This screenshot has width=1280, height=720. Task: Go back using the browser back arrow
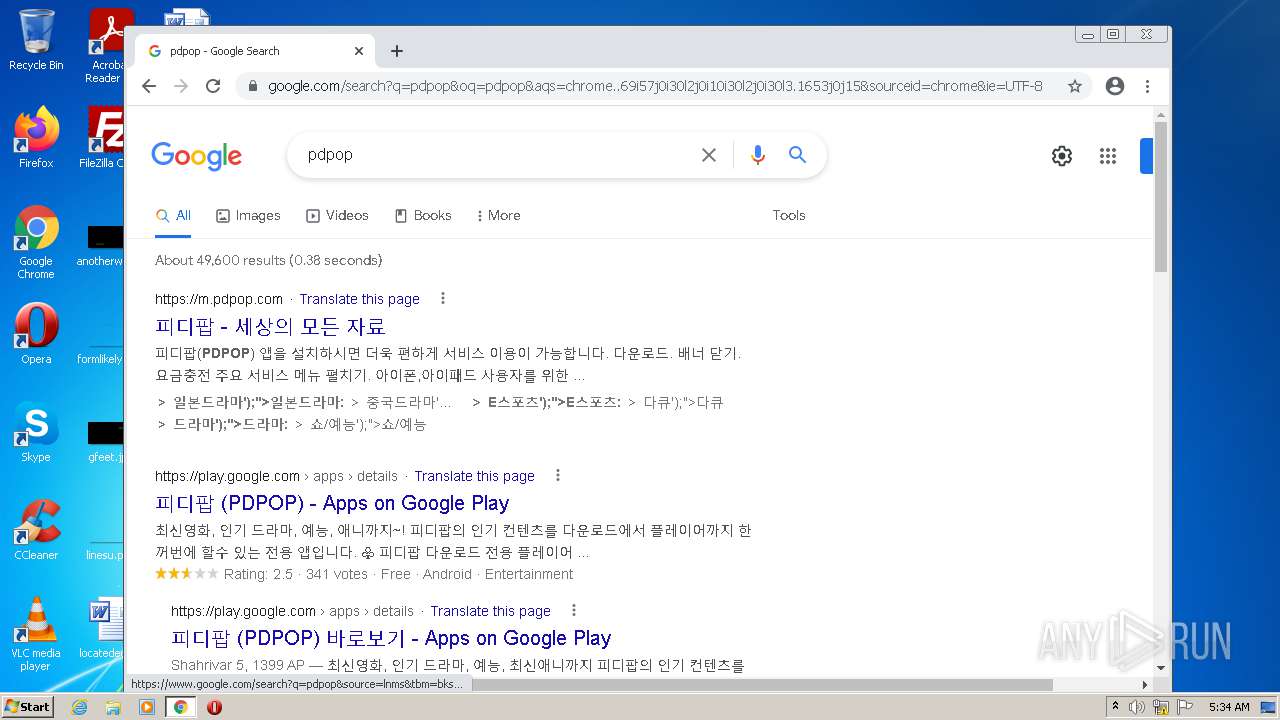click(x=149, y=86)
